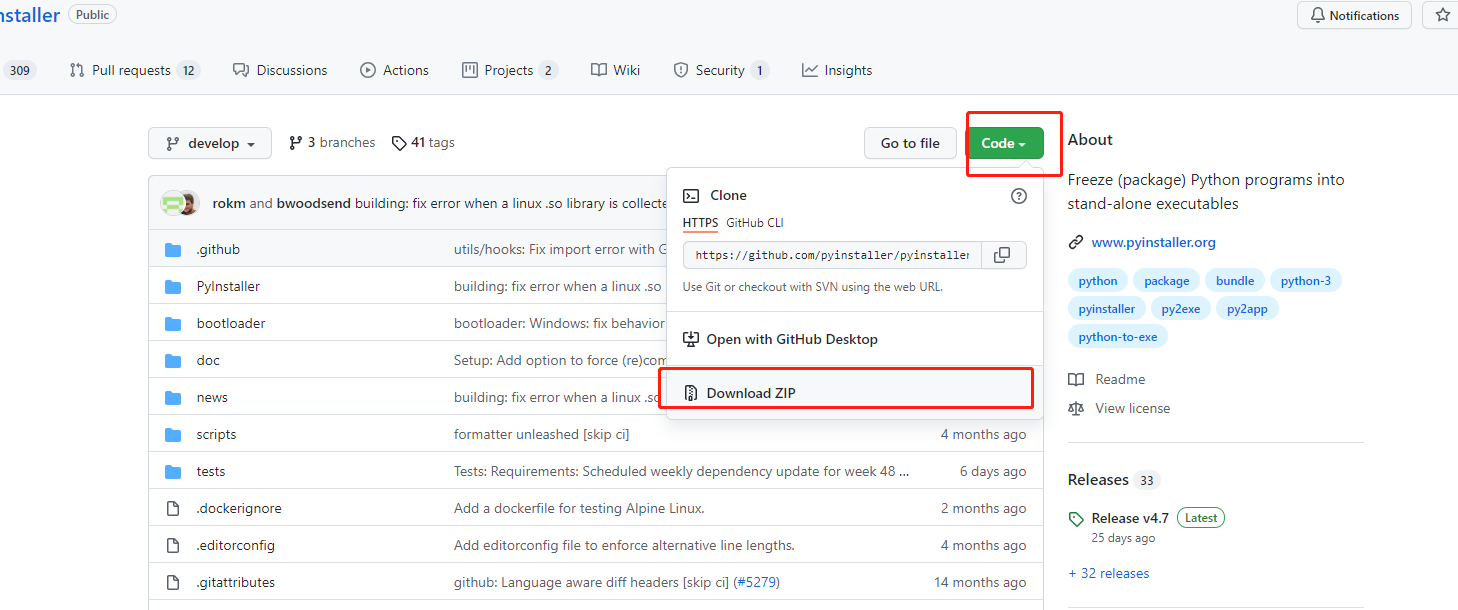Click the bundle topic tag
Image resolution: width=1458 pixels, height=610 pixels.
pos(1235,281)
